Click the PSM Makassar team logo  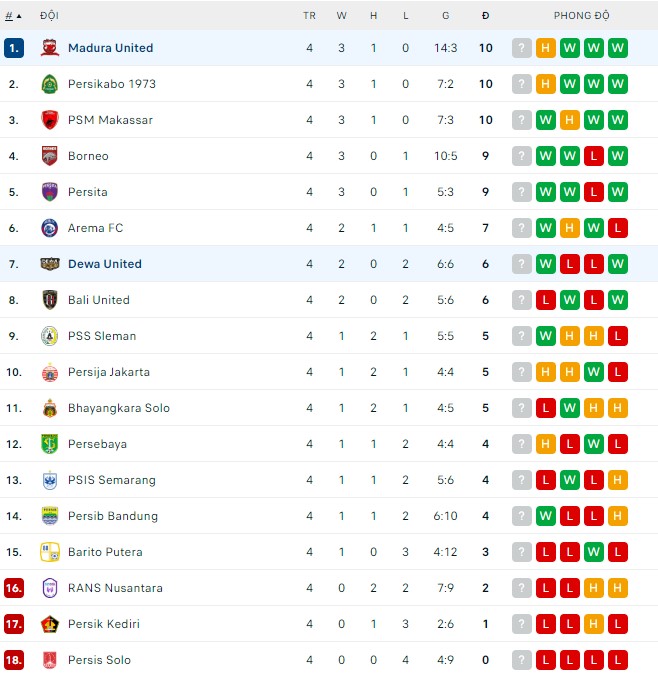(50, 120)
